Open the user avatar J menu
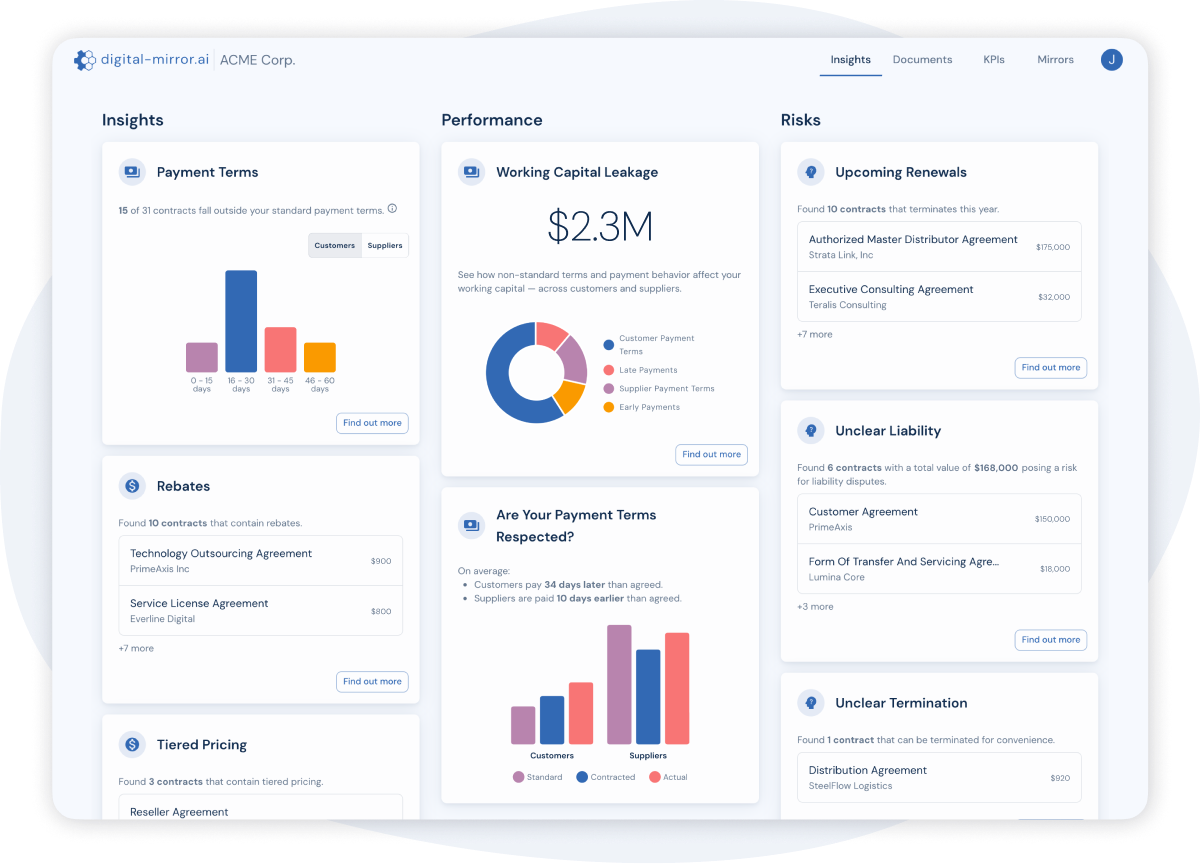1200x864 pixels. click(1111, 60)
